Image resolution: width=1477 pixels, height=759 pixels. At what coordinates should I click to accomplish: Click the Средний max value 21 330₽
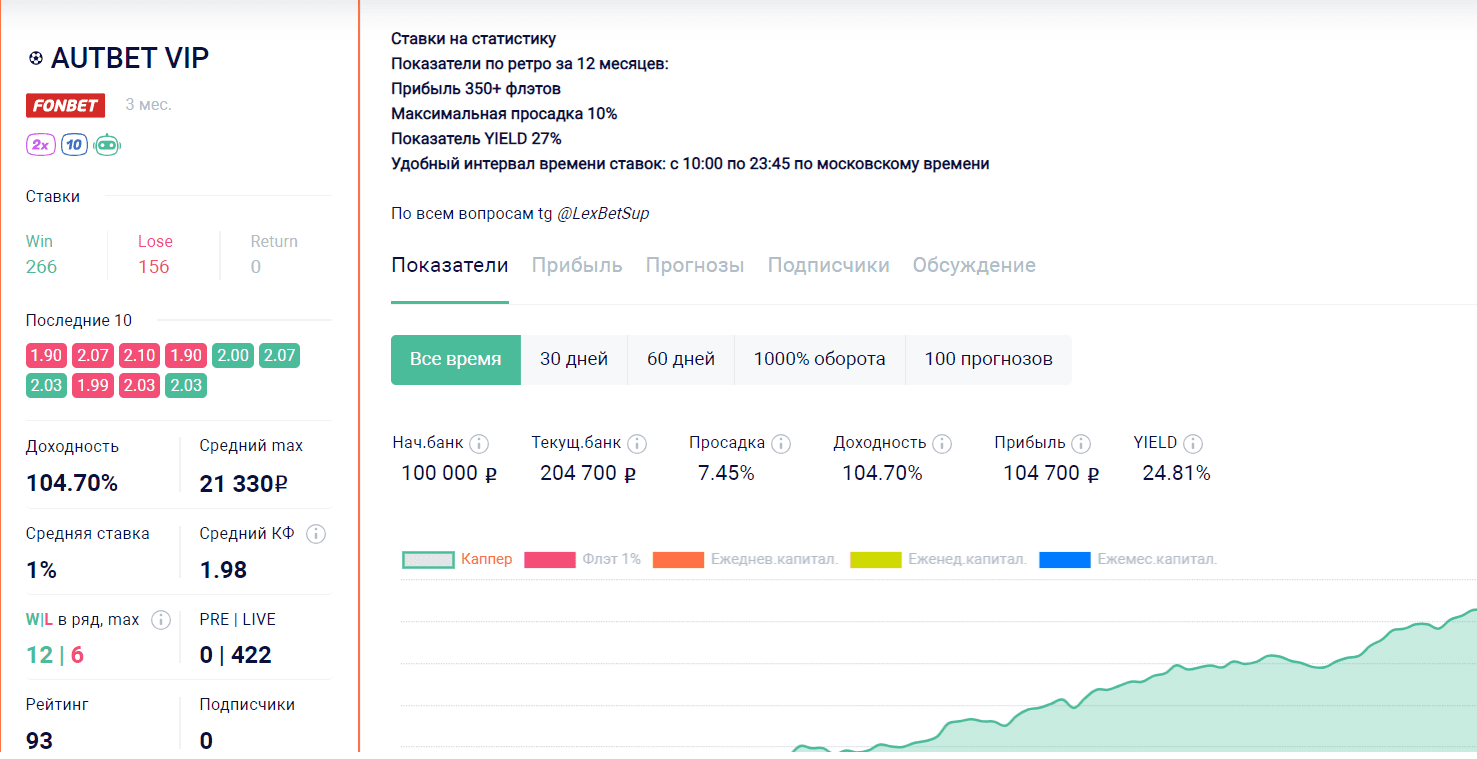244,484
